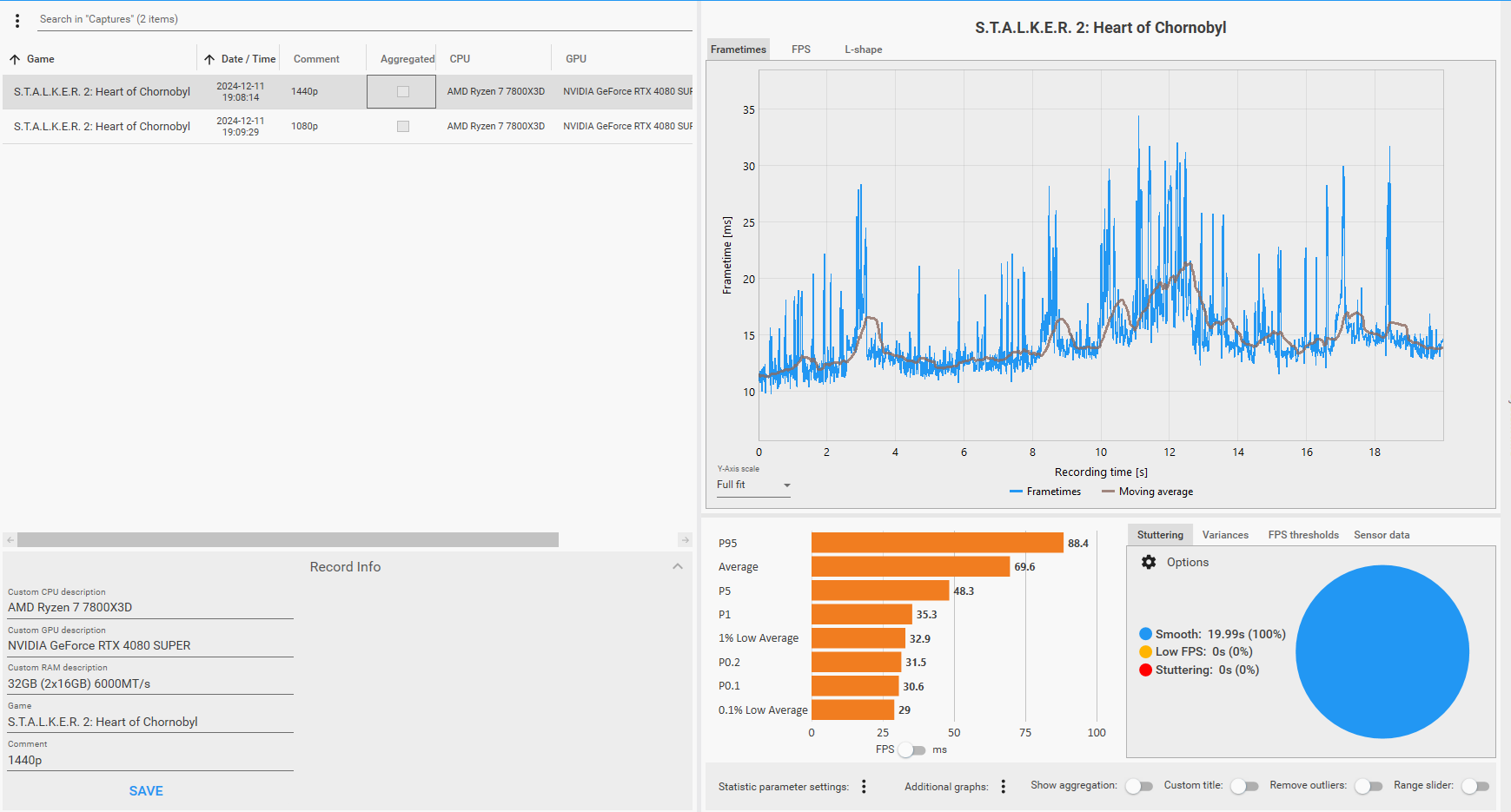The image size is (1511, 812).
Task: Open the three-dot menu beside the search box
Action: [x=17, y=21]
